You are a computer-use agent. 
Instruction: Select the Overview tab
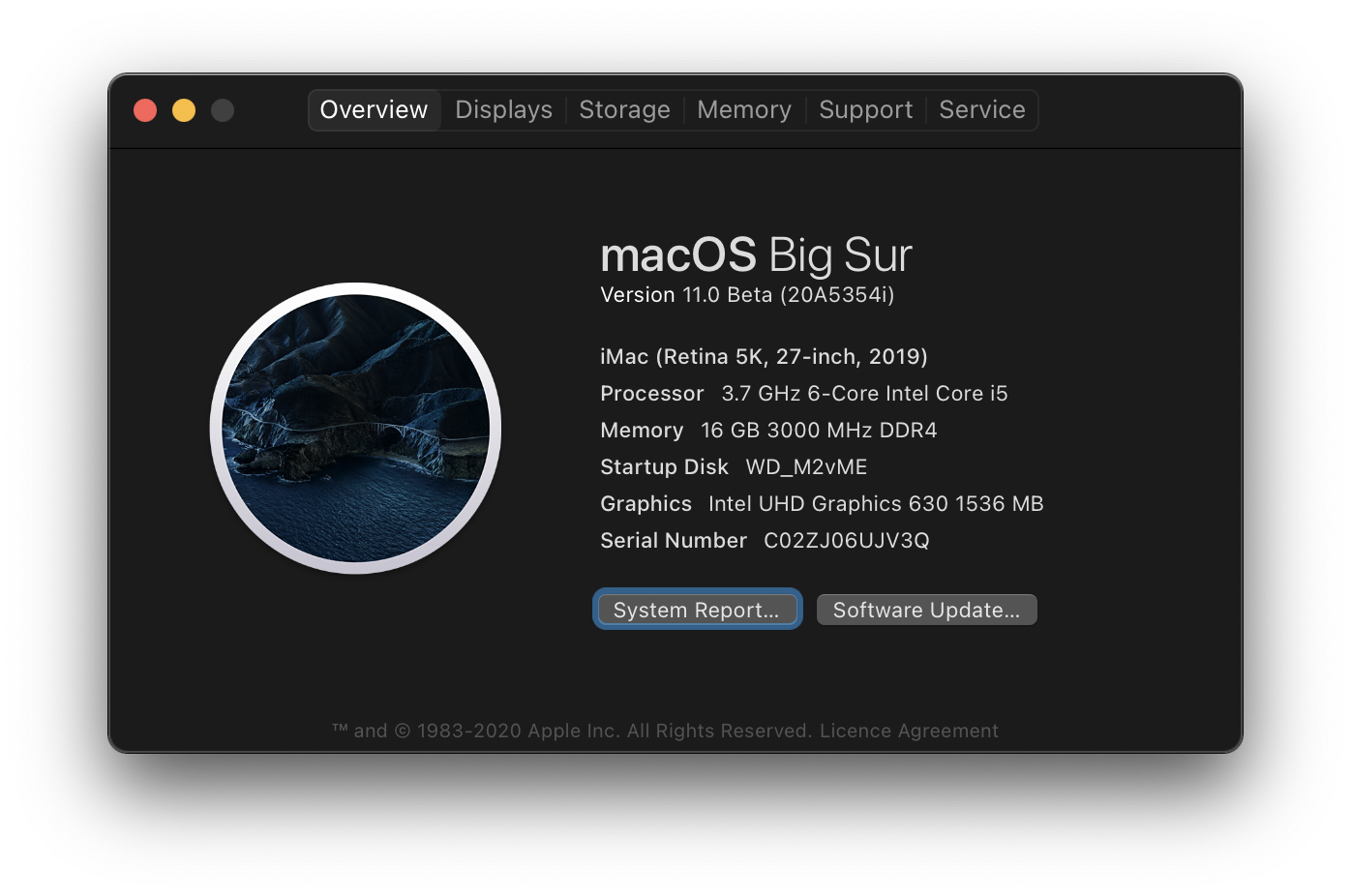click(x=374, y=109)
